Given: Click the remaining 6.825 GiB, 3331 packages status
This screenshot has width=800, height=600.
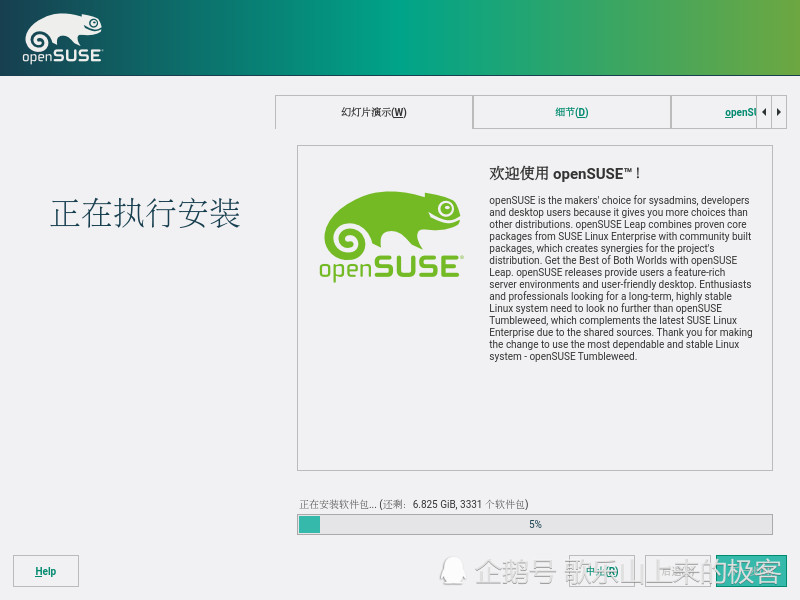Looking at the screenshot, I should coord(414,504).
